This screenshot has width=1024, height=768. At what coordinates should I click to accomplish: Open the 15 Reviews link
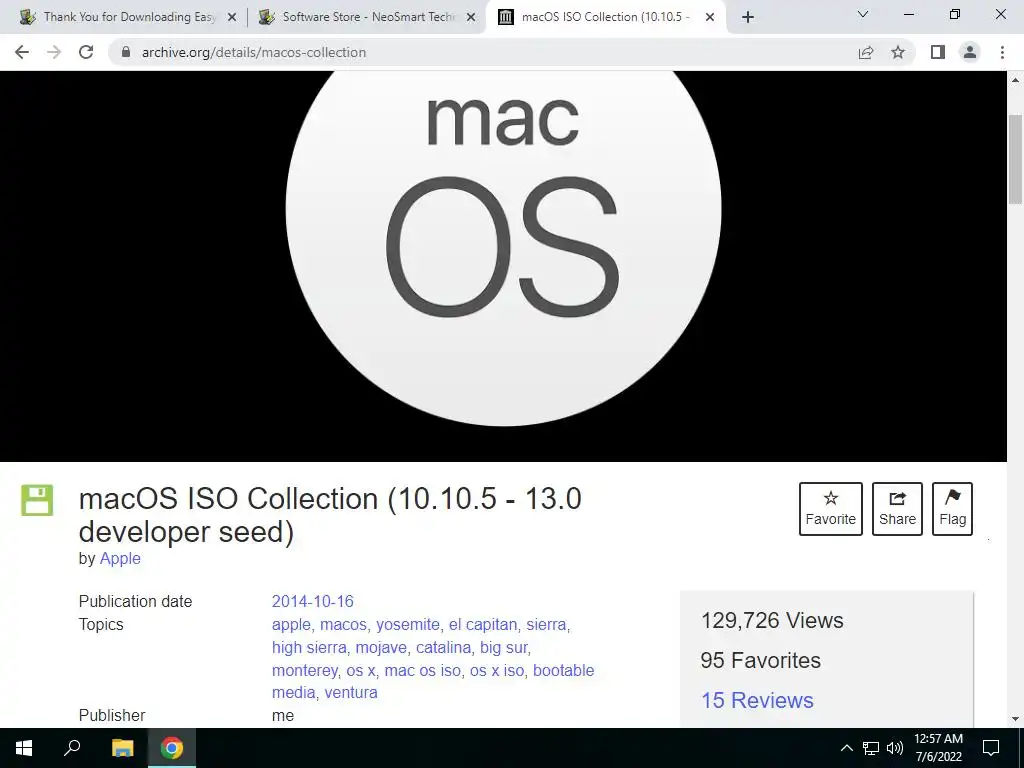point(757,700)
